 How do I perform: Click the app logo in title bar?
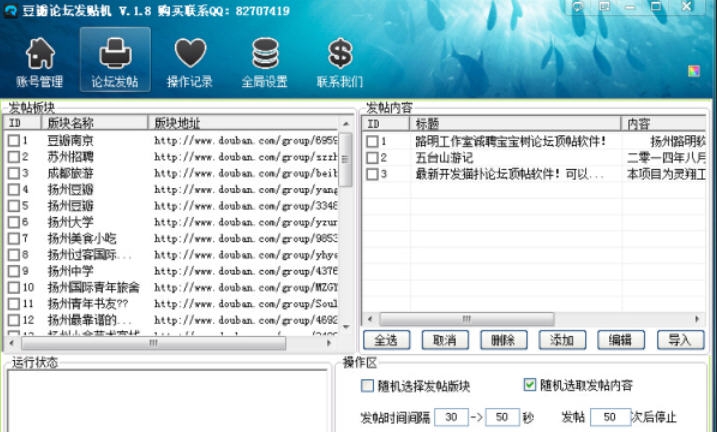10,10
